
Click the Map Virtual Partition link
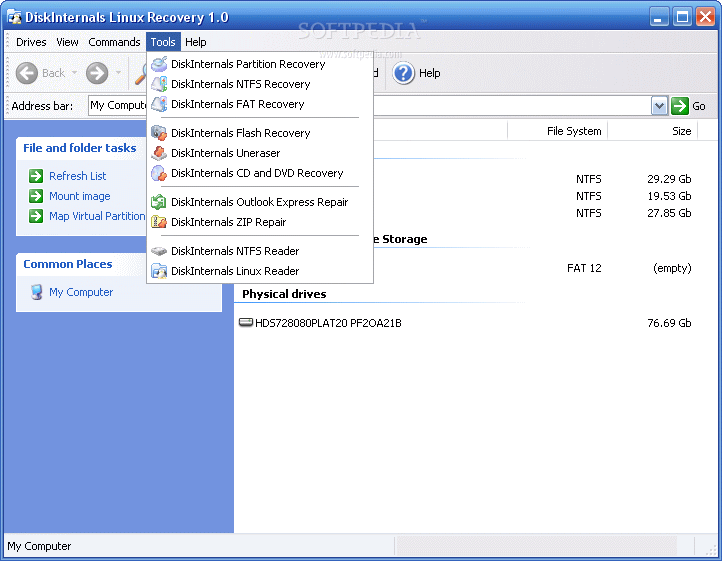[x=97, y=216]
